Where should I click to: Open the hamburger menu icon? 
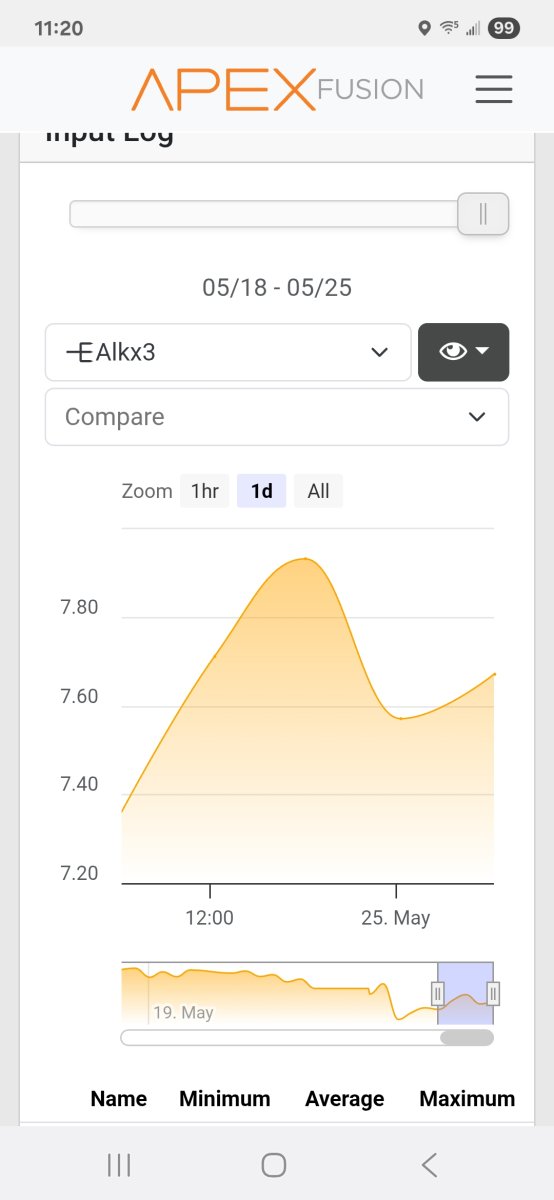tap(494, 89)
